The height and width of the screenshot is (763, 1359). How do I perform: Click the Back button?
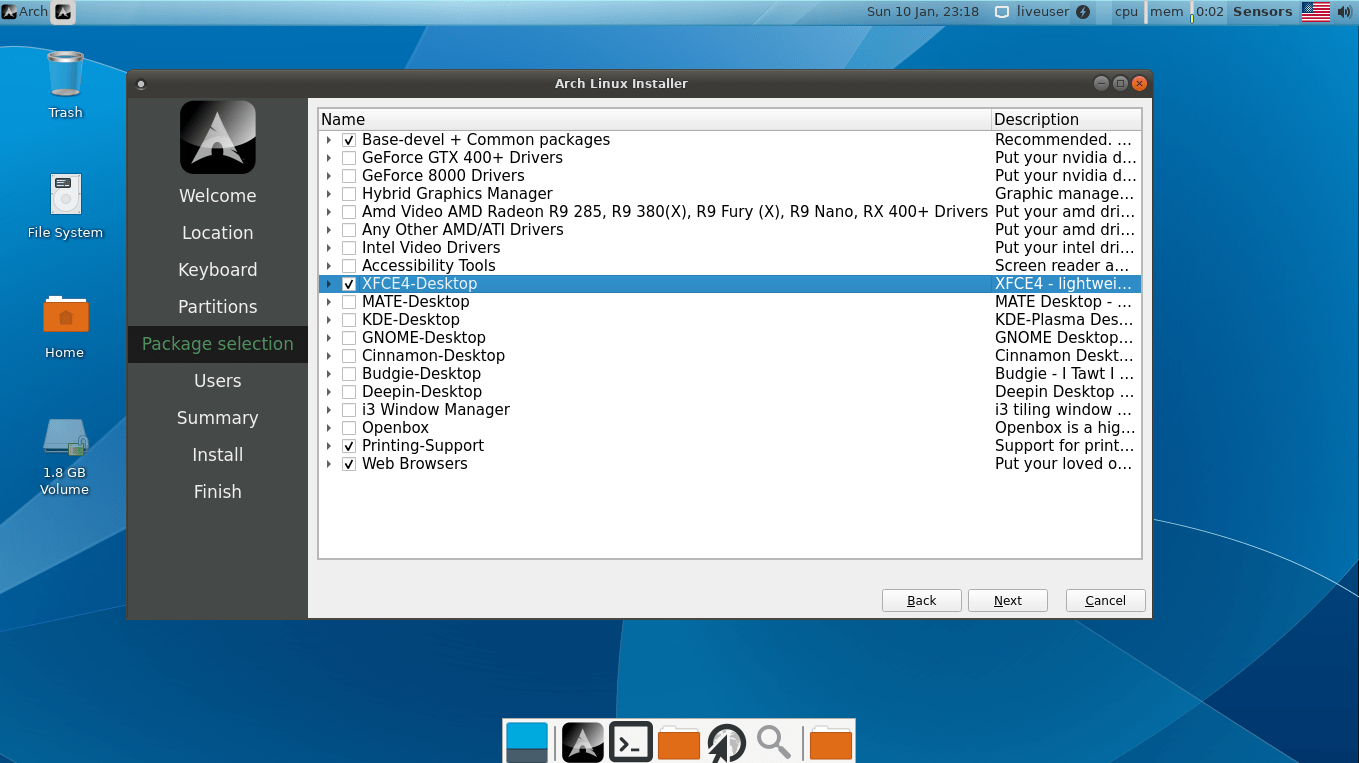tap(922, 600)
